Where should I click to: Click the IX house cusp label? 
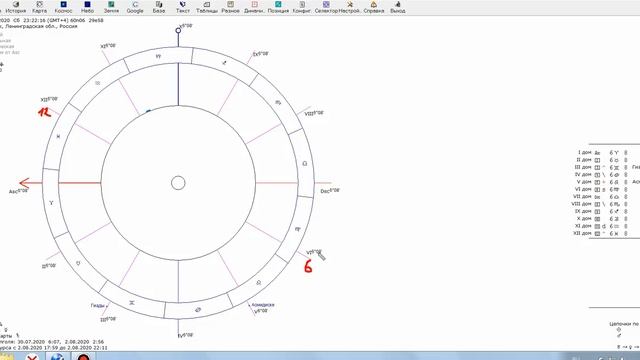[x=261, y=54]
